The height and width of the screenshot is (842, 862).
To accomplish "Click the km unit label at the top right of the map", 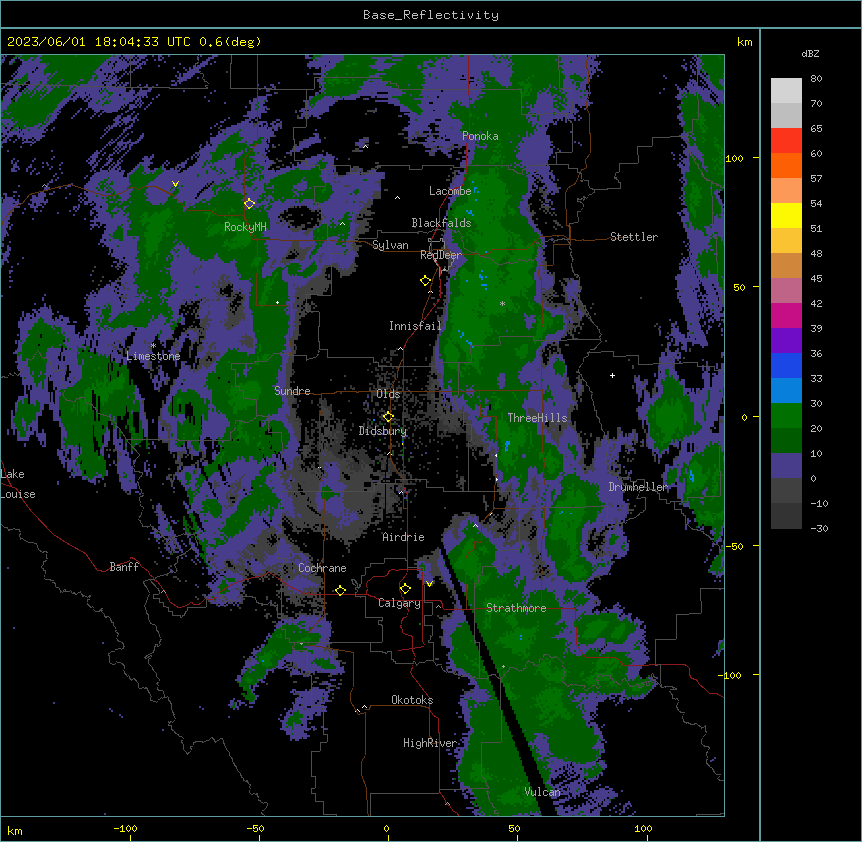I will (x=744, y=42).
